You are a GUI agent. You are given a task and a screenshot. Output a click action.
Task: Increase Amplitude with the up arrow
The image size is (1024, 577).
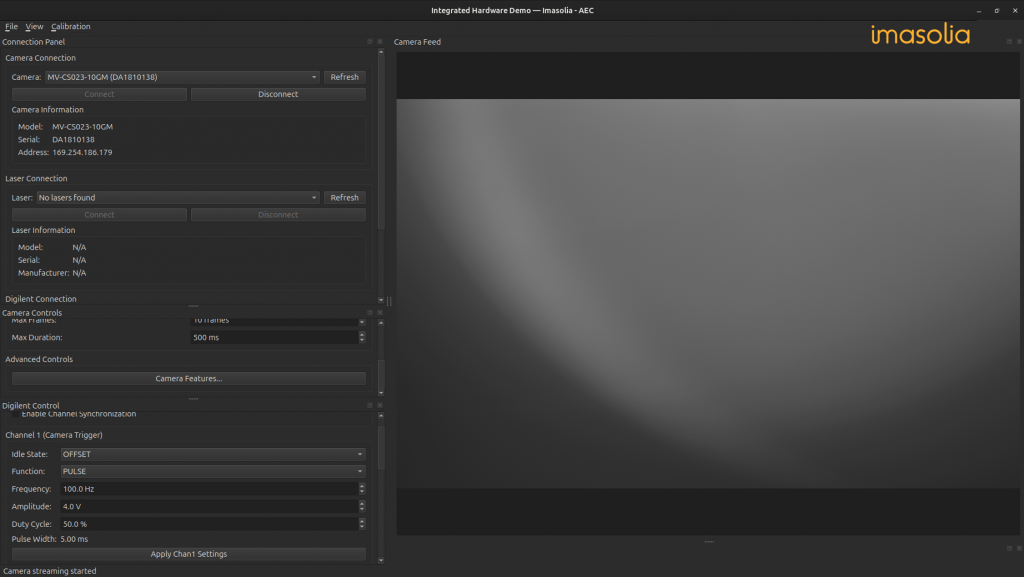(x=362, y=503)
